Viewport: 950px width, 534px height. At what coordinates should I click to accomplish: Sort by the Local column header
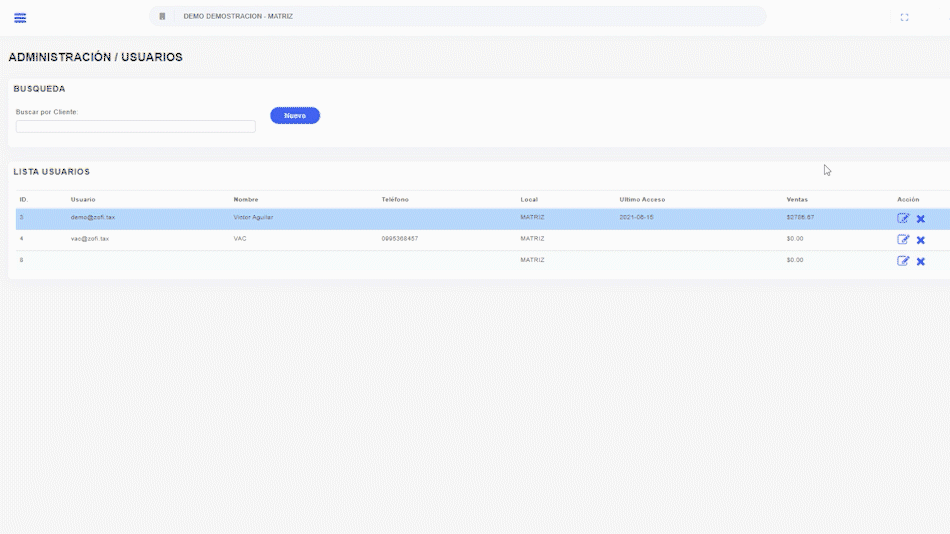pyautogui.click(x=529, y=200)
